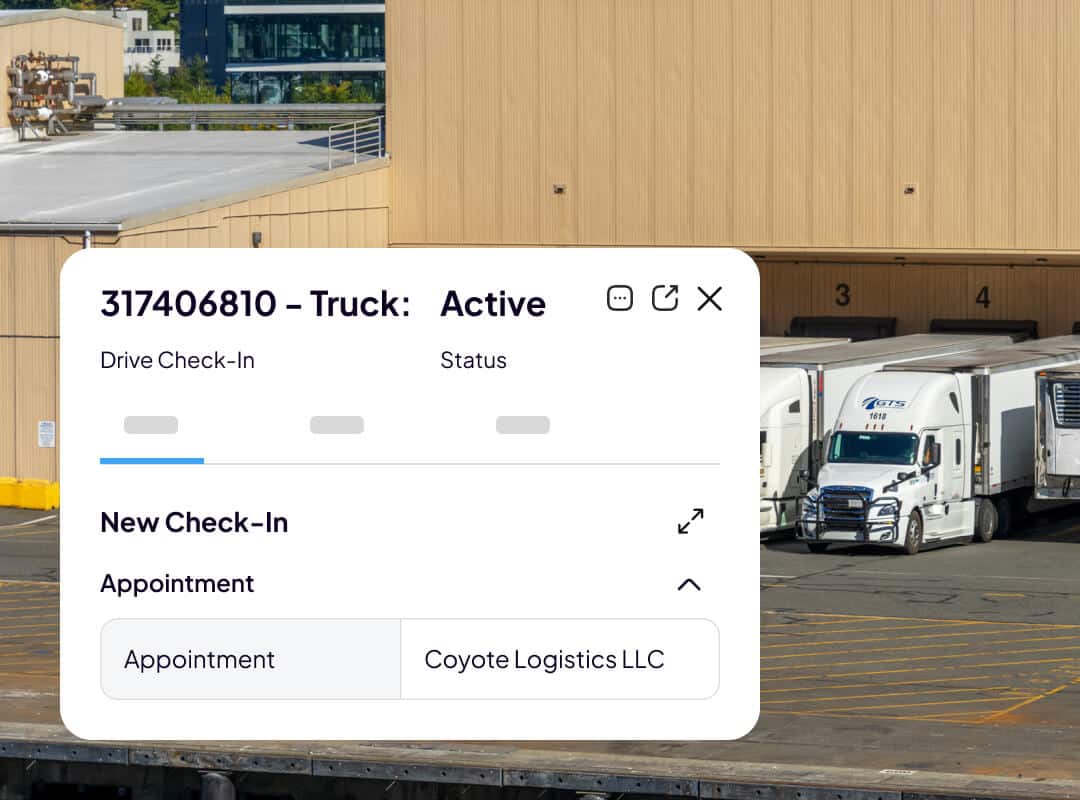This screenshot has height=800, width=1080.
Task: Click the Active status value
Action: 493,303
